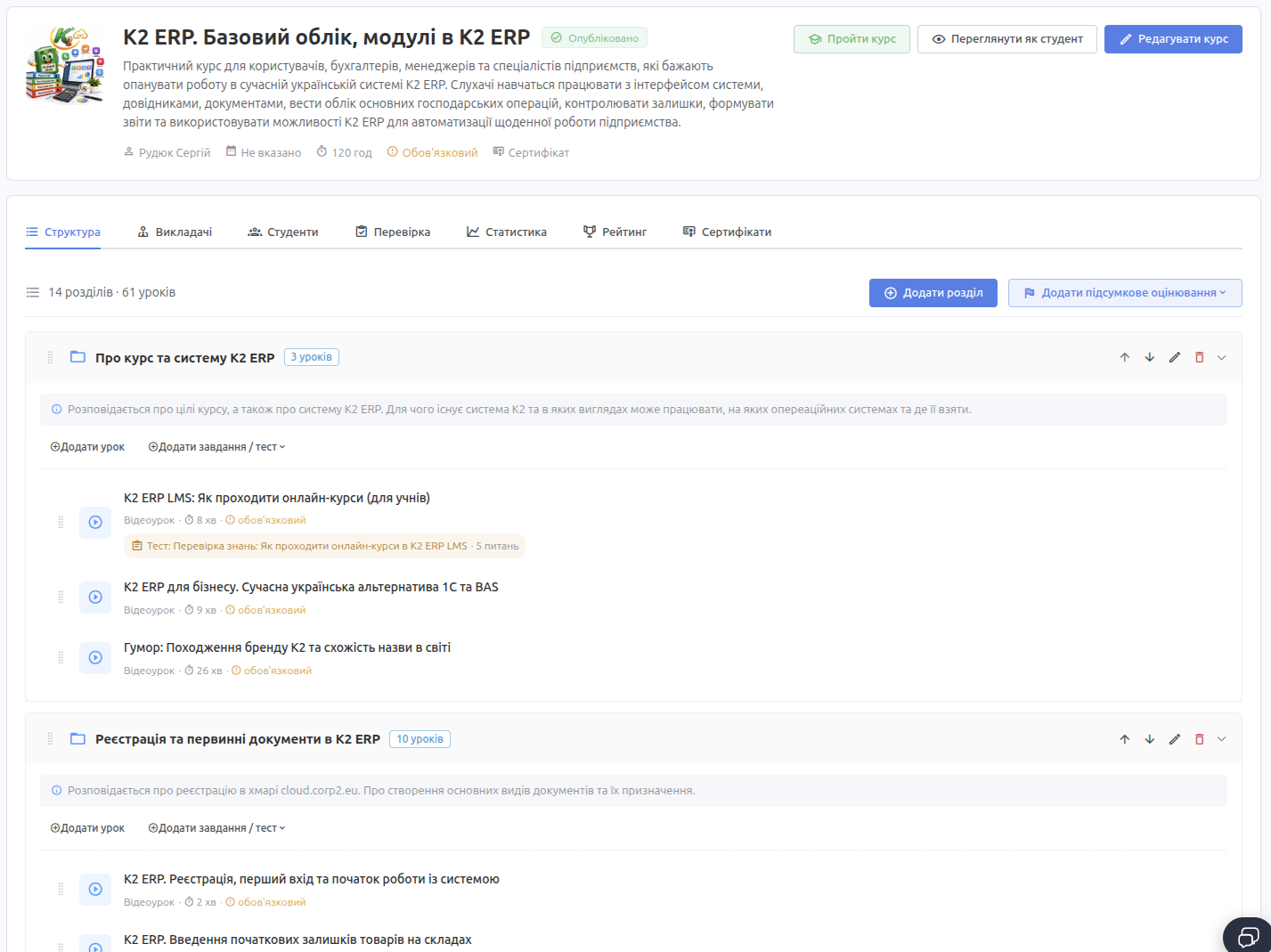Click video icon of 'K2 ERP для бізнесу' lesson
This screenshot has height=952, width=1271.
point(95,597)
